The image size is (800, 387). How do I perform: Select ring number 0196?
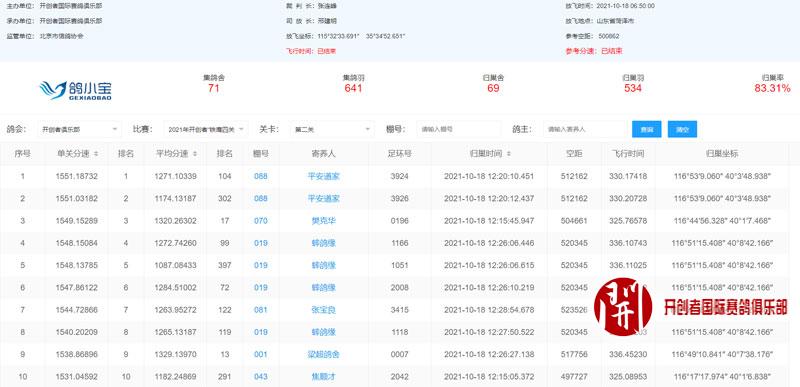pos(399,221)
